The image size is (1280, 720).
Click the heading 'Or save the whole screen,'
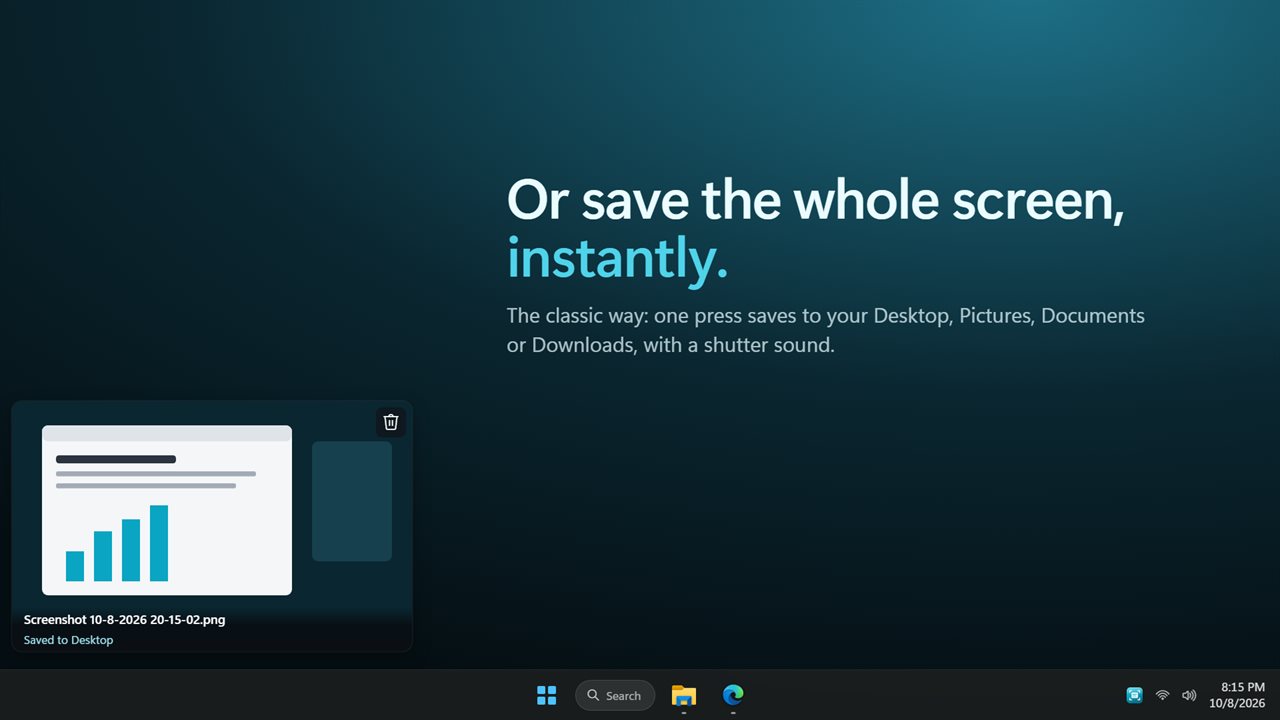click(816, 200)
